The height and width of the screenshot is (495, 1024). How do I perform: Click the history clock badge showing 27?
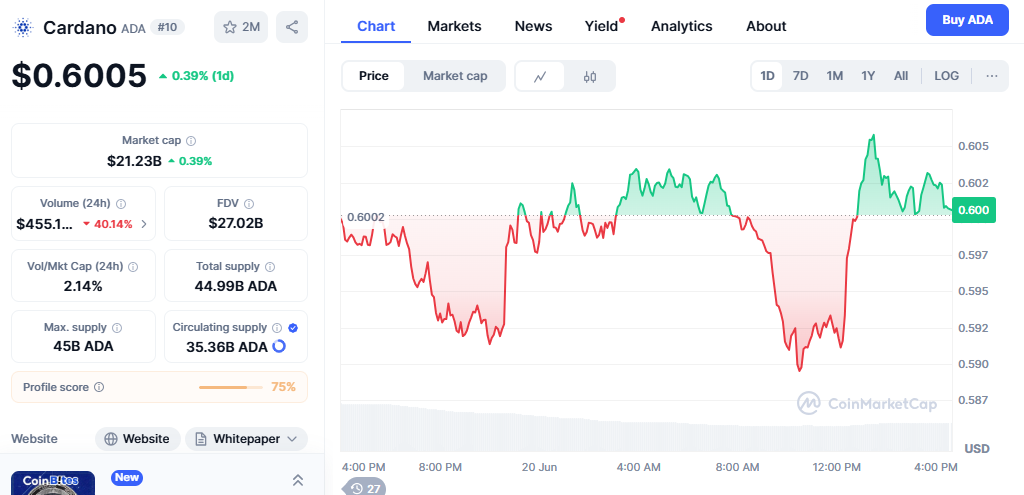pos(364,488)
